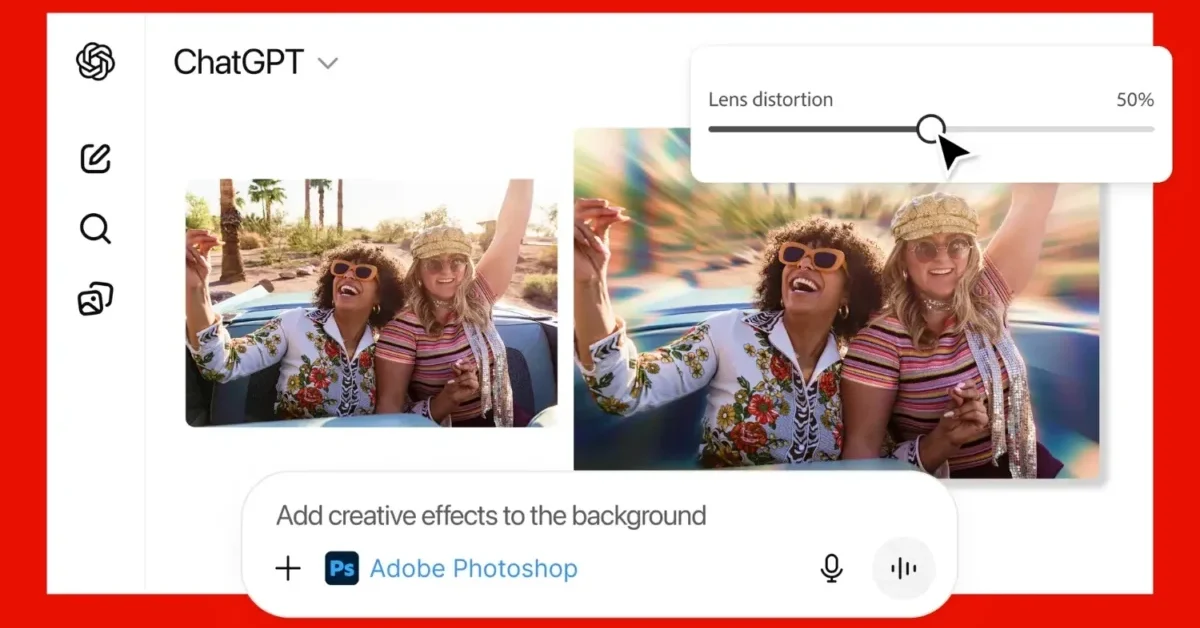Select the Adobe Photoshop Ps icon
The height and width of the screenshot is (628, 1200).
coord(342,568)
